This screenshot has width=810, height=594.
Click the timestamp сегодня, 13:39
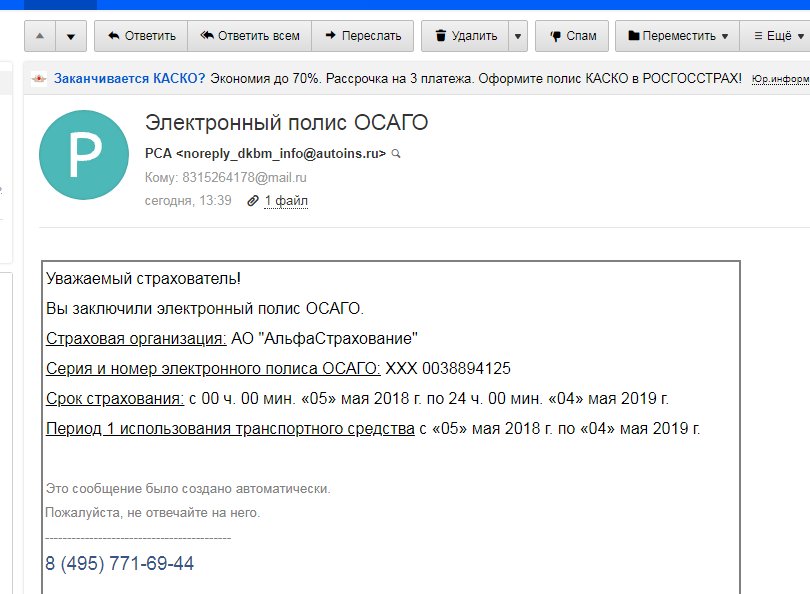click(x=188, y=200)
